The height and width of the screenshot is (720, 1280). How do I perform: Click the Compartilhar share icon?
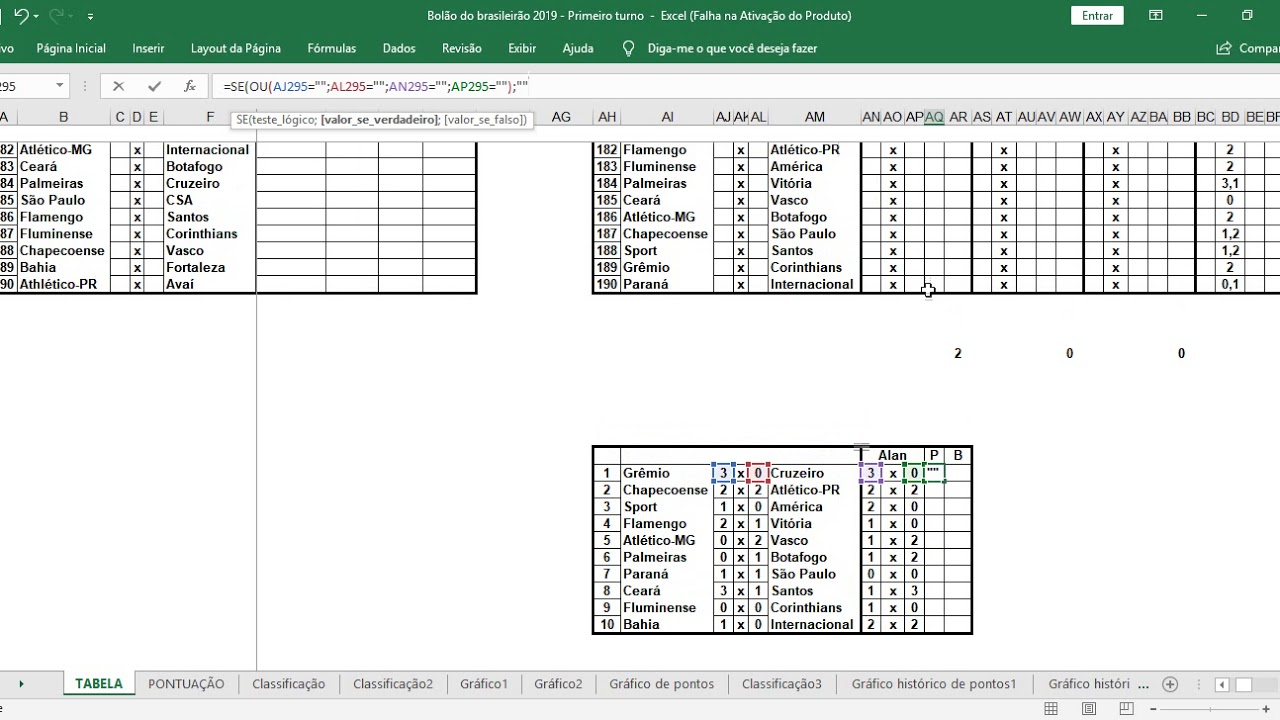[x=1223, y=48]
